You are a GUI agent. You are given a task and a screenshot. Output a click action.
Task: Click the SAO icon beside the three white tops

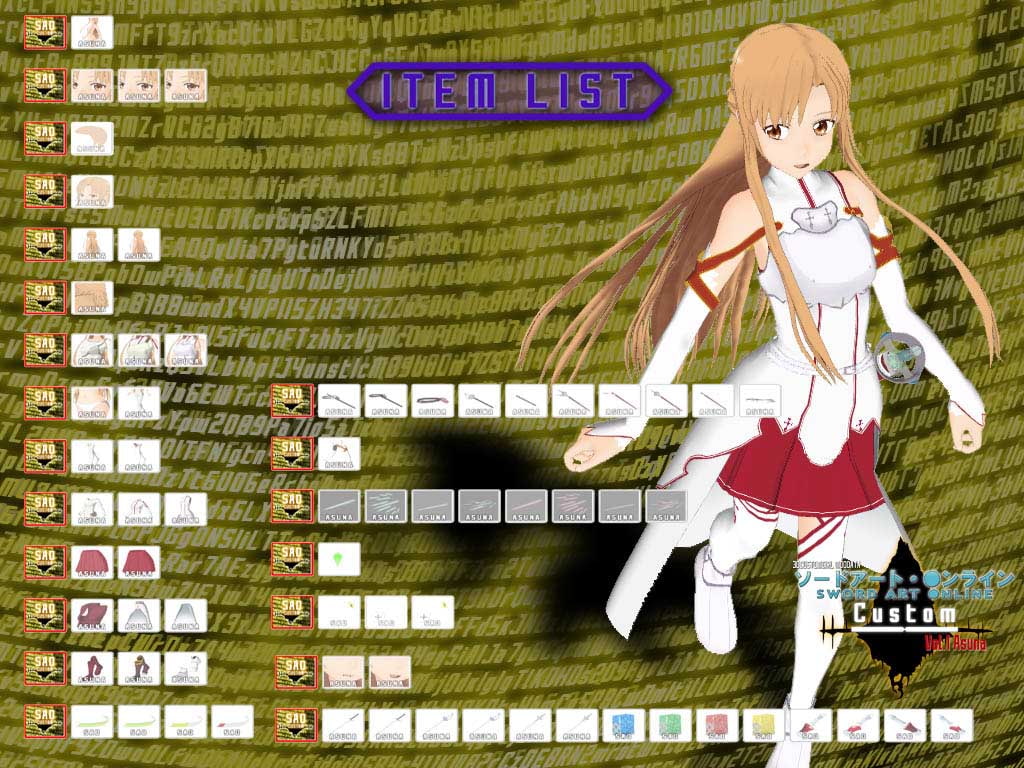(x=45, y=351)
